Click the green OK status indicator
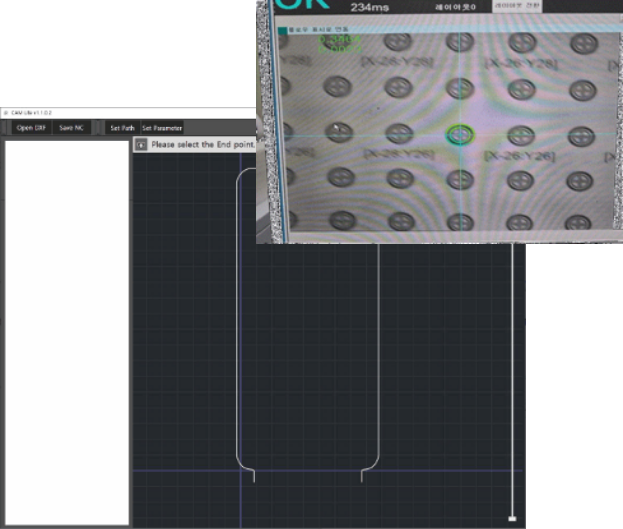Image resolution: width=623 pixels, height=529 pixels. click(x=290, y=8)
